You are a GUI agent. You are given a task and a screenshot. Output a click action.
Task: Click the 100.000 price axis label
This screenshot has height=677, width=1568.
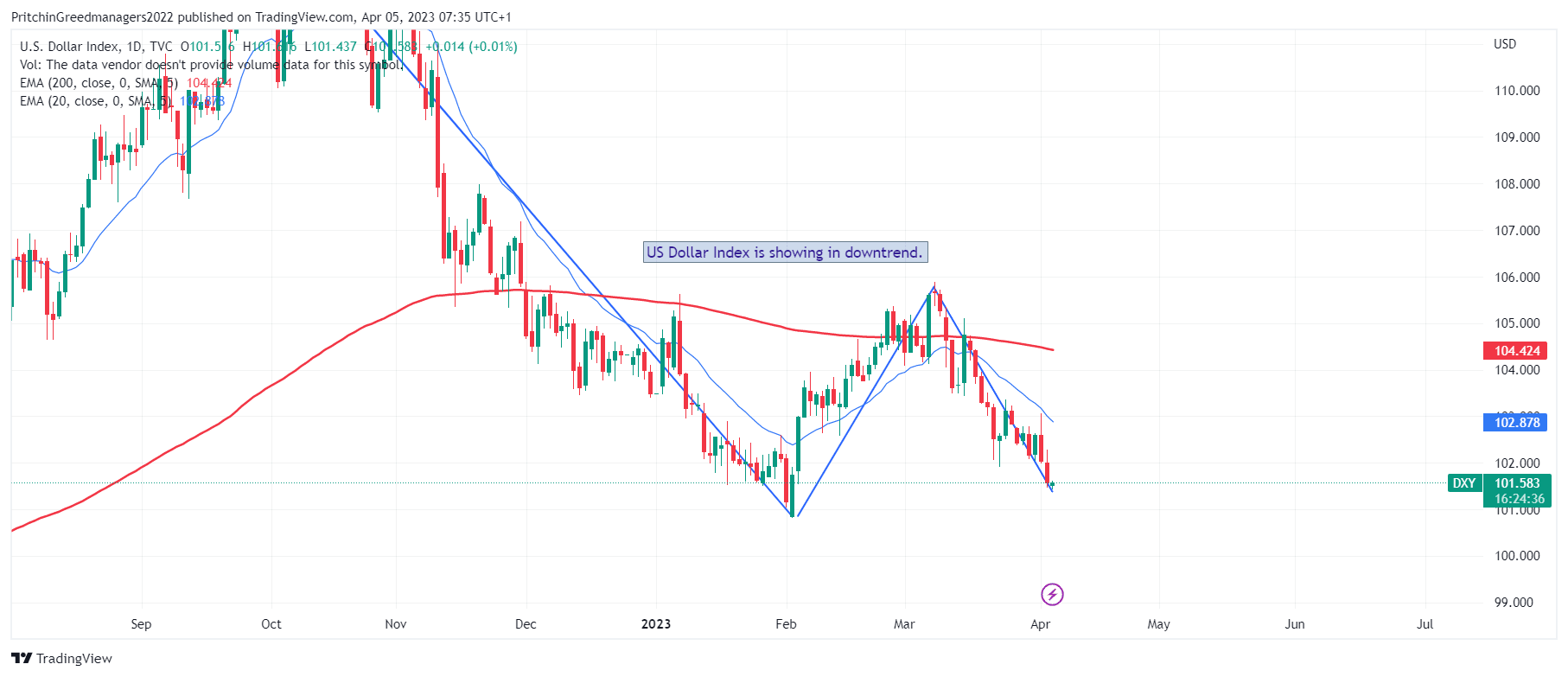(1517, 556)
